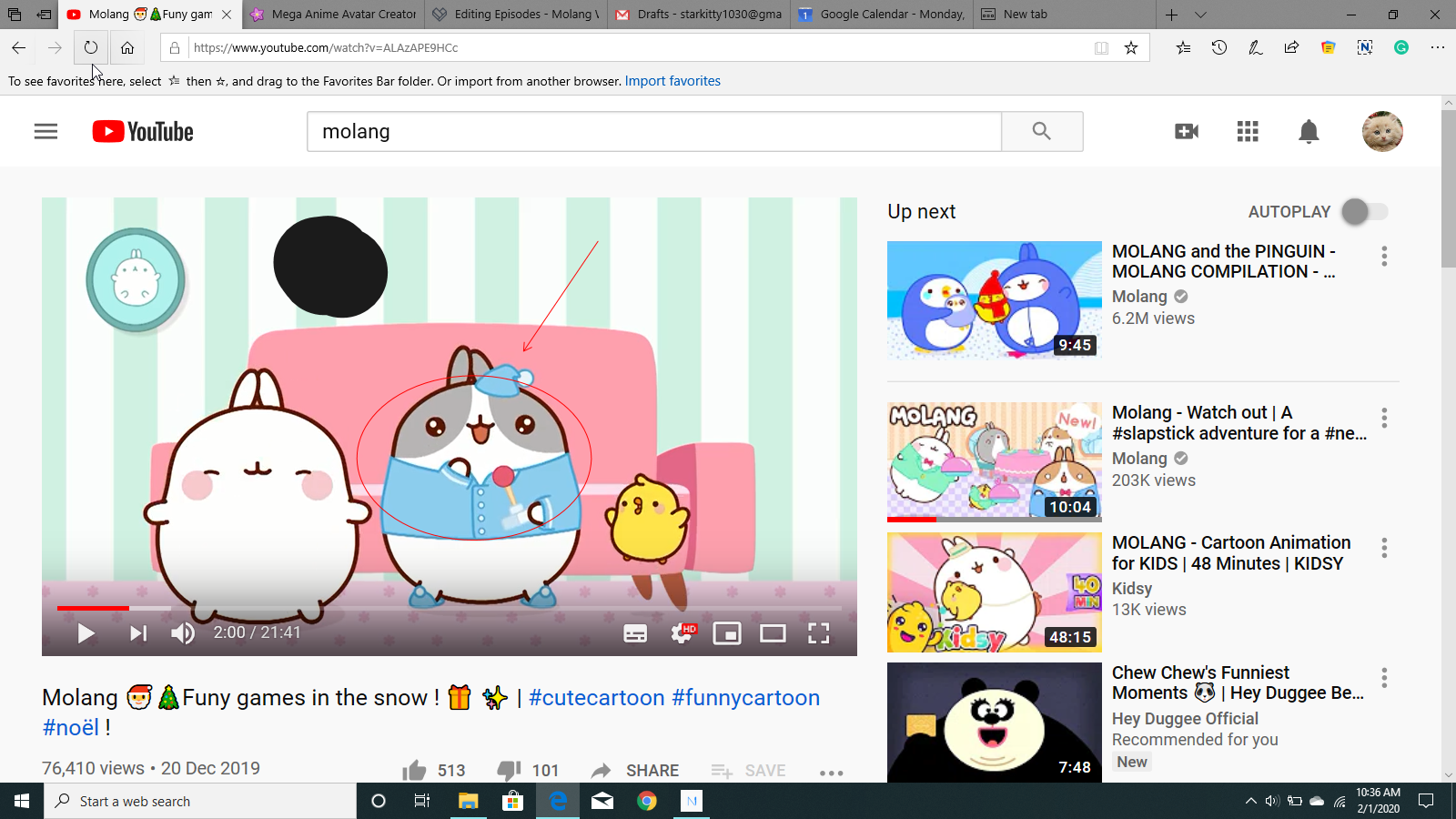Open video settings gear

point(682,633)
